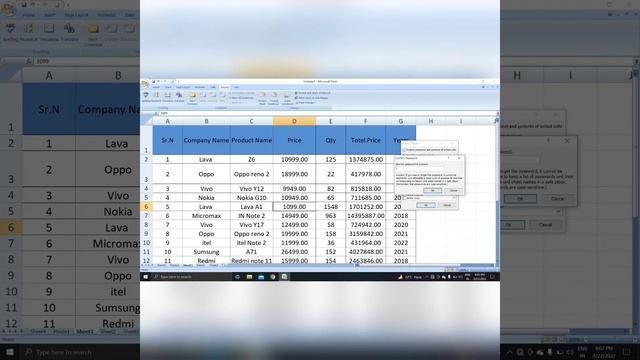Click the vertical scrollbar of the worksheet
Viewport: 640px width, 360px height.
point(498,192)
